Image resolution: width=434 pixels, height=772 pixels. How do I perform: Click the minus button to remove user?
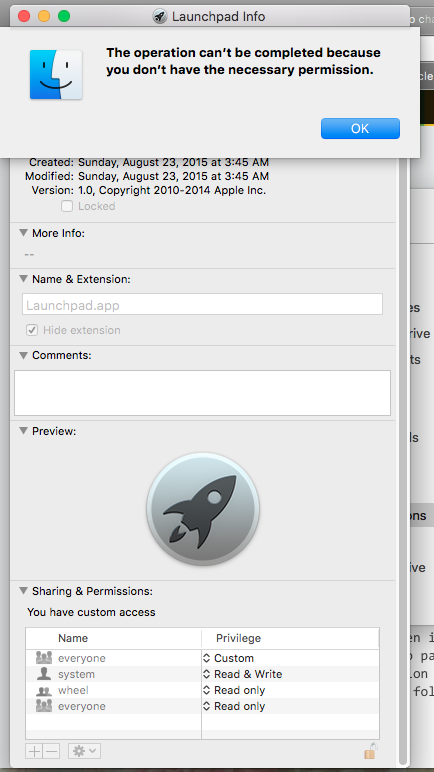(x=52, y=751)
